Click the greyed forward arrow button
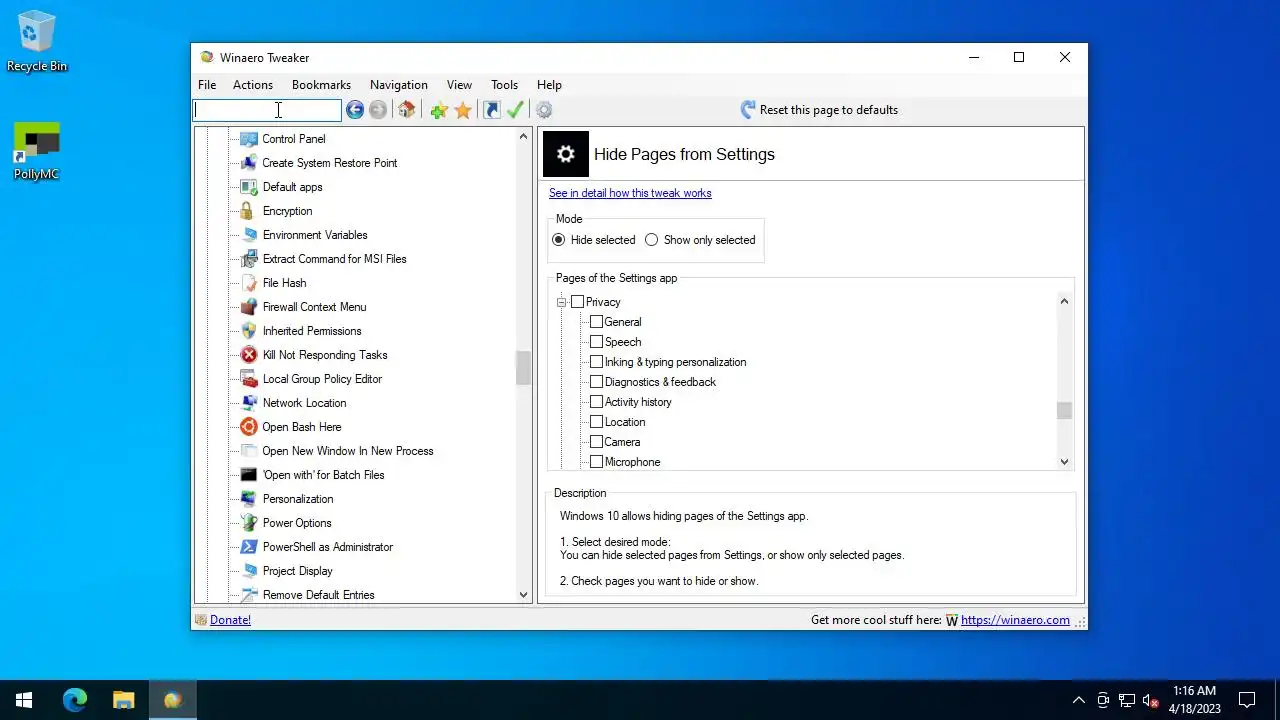1280x720 pixels. [x=378, y=110]
